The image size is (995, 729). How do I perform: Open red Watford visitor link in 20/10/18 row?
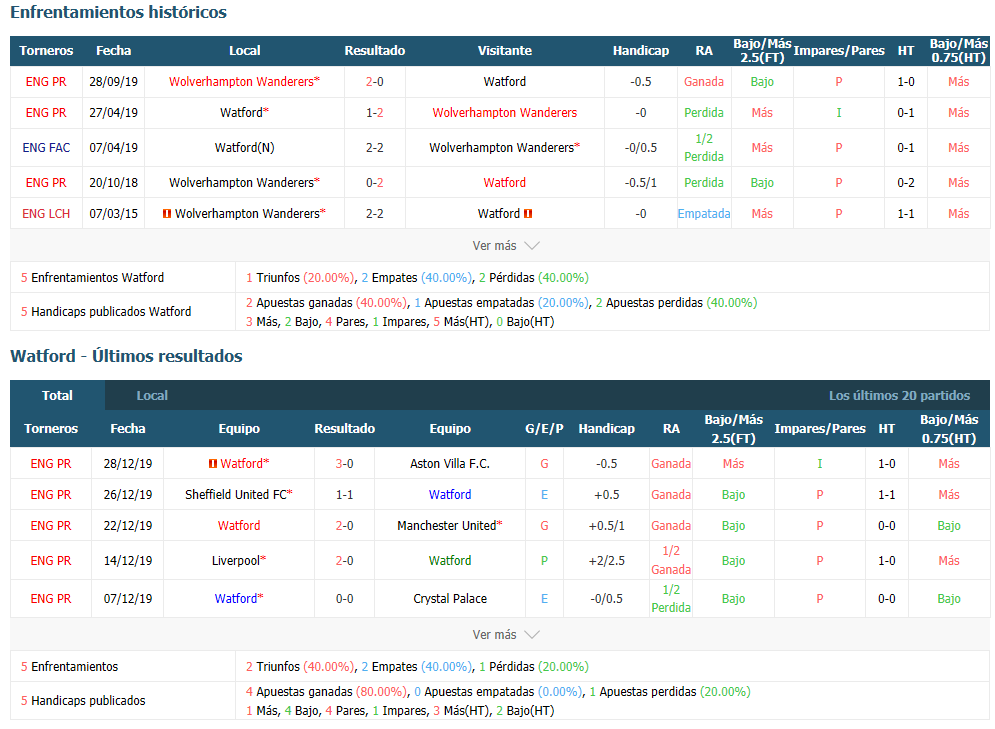pyautogui.click(x=504, y=183)
